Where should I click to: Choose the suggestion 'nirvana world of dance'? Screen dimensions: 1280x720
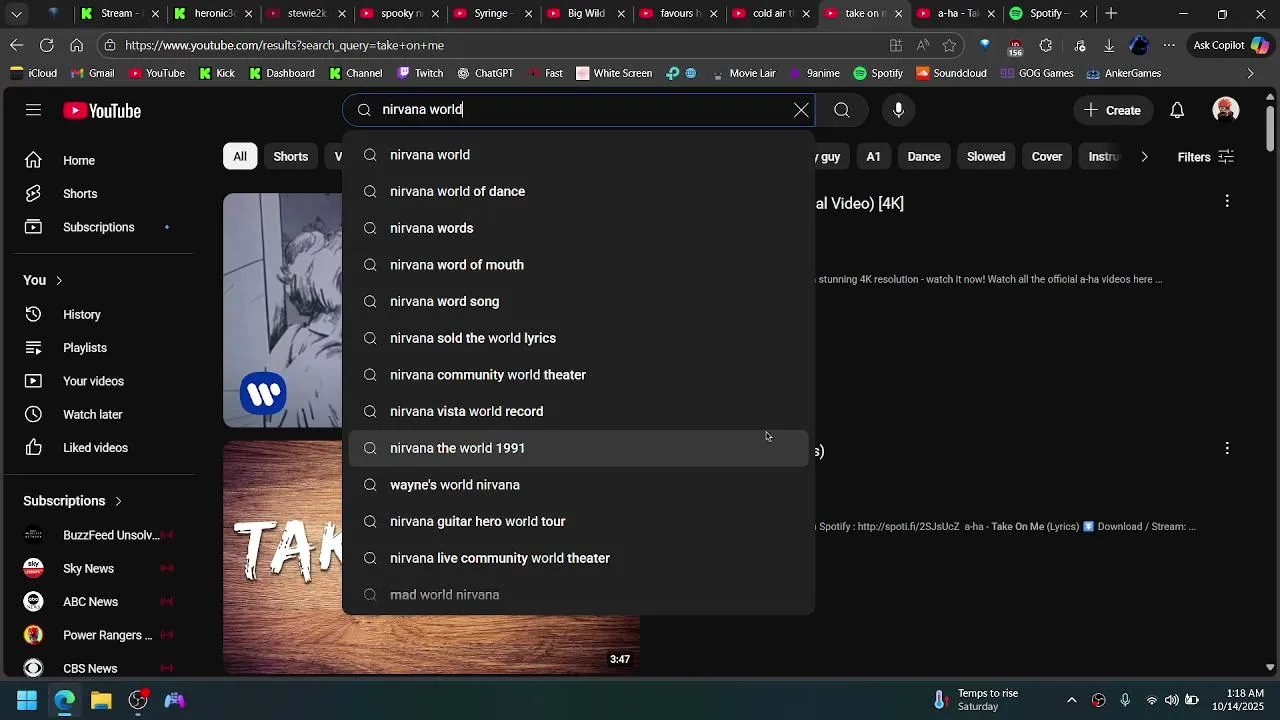(579, 191)
